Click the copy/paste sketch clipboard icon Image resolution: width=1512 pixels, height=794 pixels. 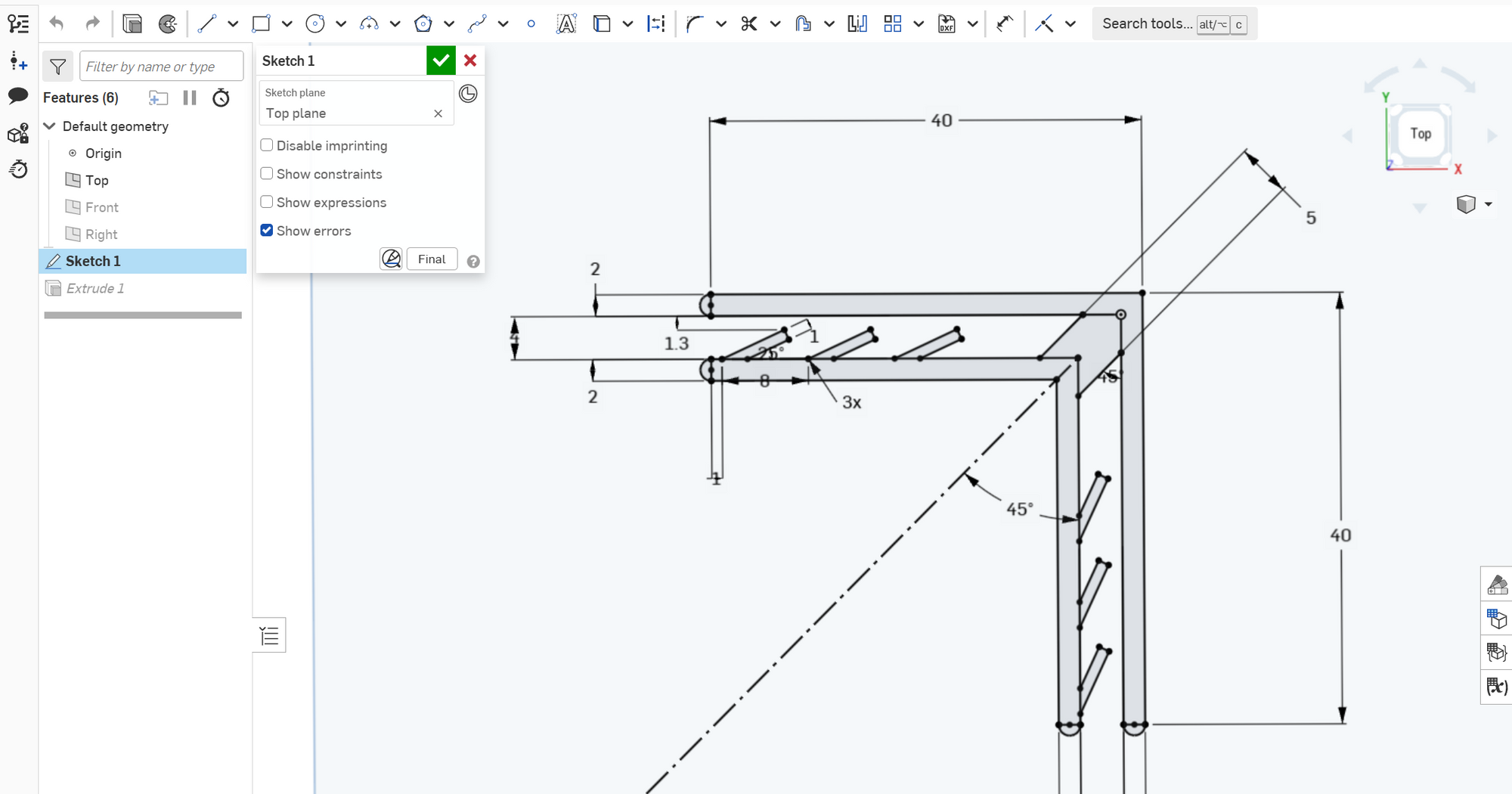click(x=132, y=24)
